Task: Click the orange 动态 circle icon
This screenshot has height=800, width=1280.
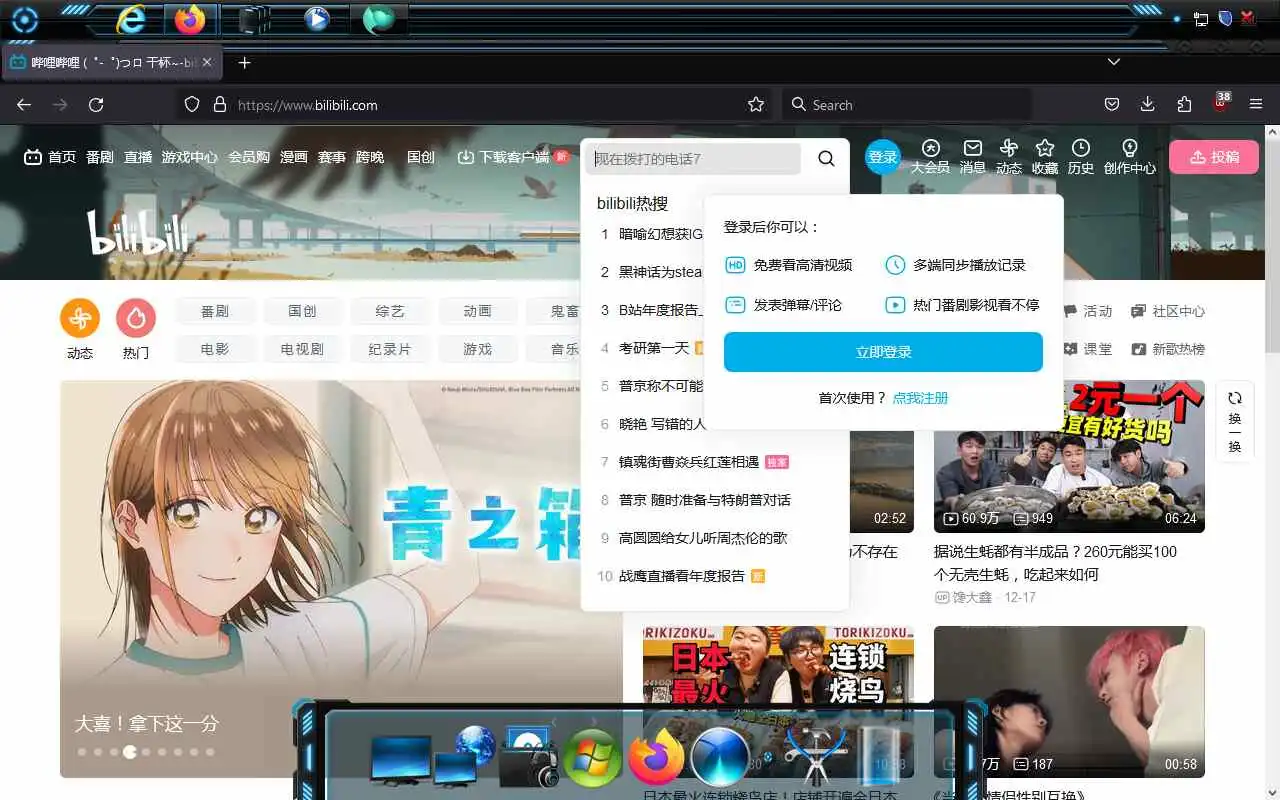Action: 80,319
